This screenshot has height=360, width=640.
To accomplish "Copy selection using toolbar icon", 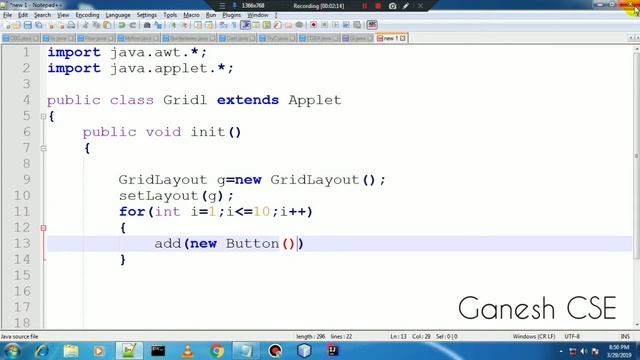I will (x=97, y=25).
